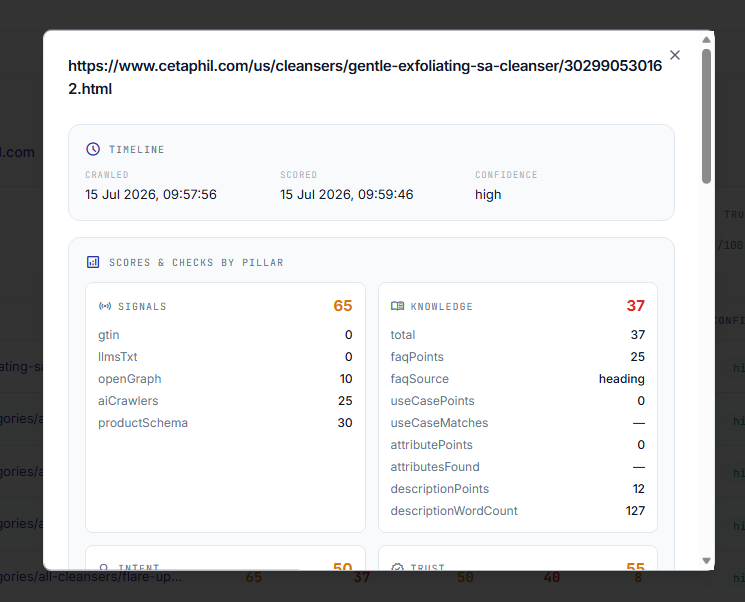Screen dimensions: 745x602
Task: Click the faqPoints row label
Action: pyautogui.click(x=417, y=357)
